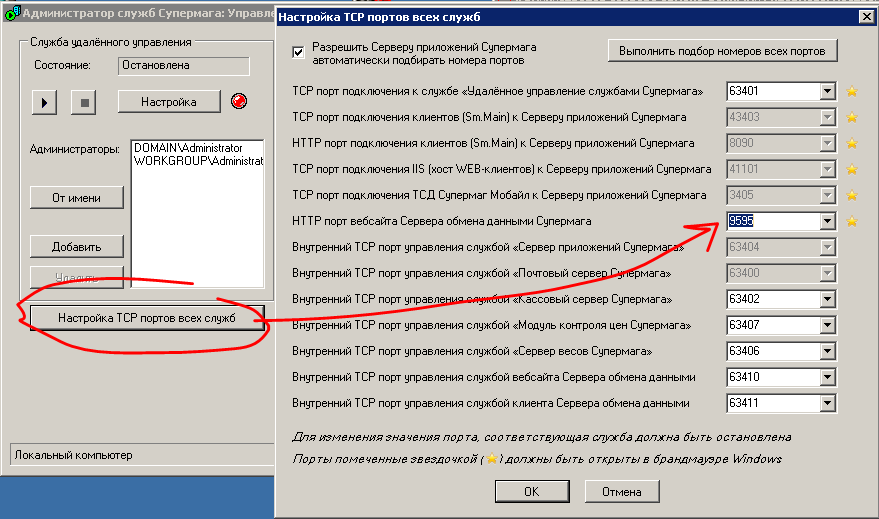
Task: Open service Настройка button
Action: tap(169, 102)
